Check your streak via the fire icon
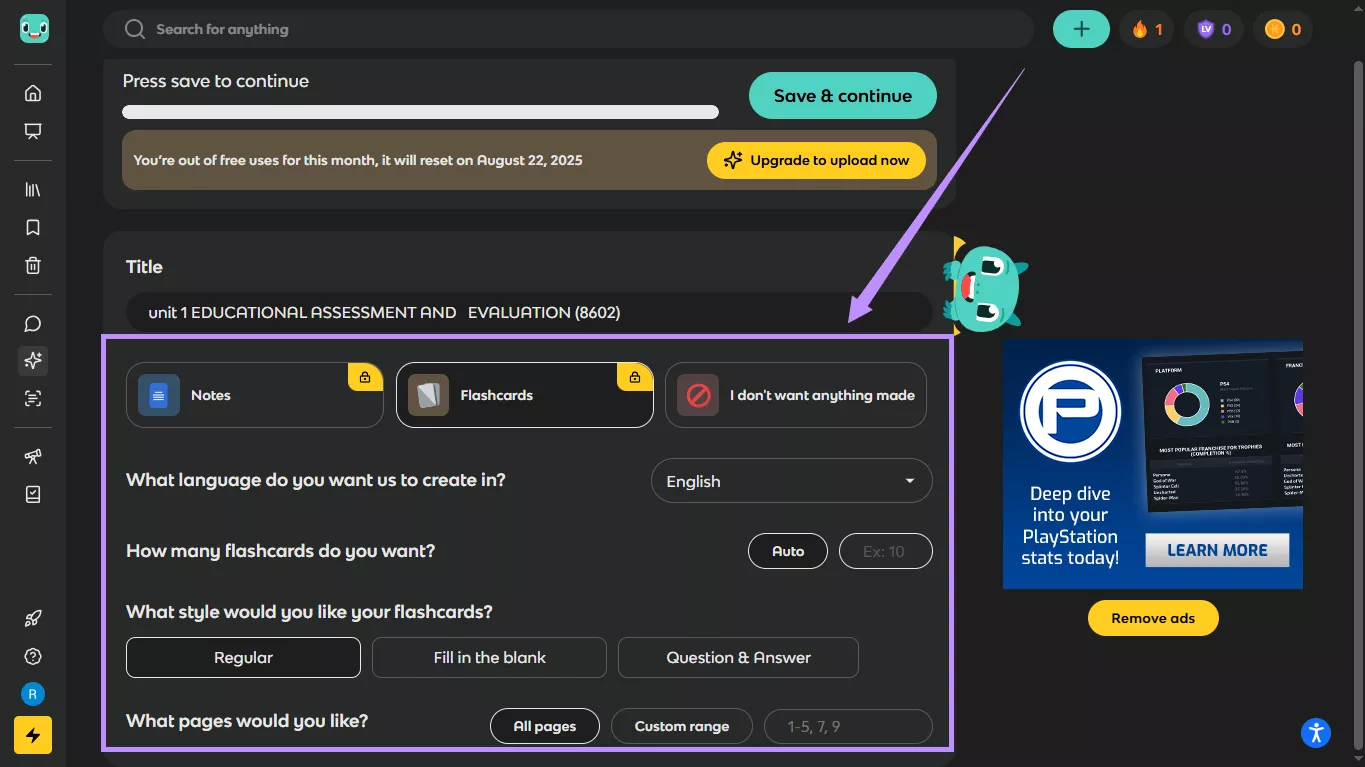This screenshot has width=1365, height=767. tap(1146, 28)
